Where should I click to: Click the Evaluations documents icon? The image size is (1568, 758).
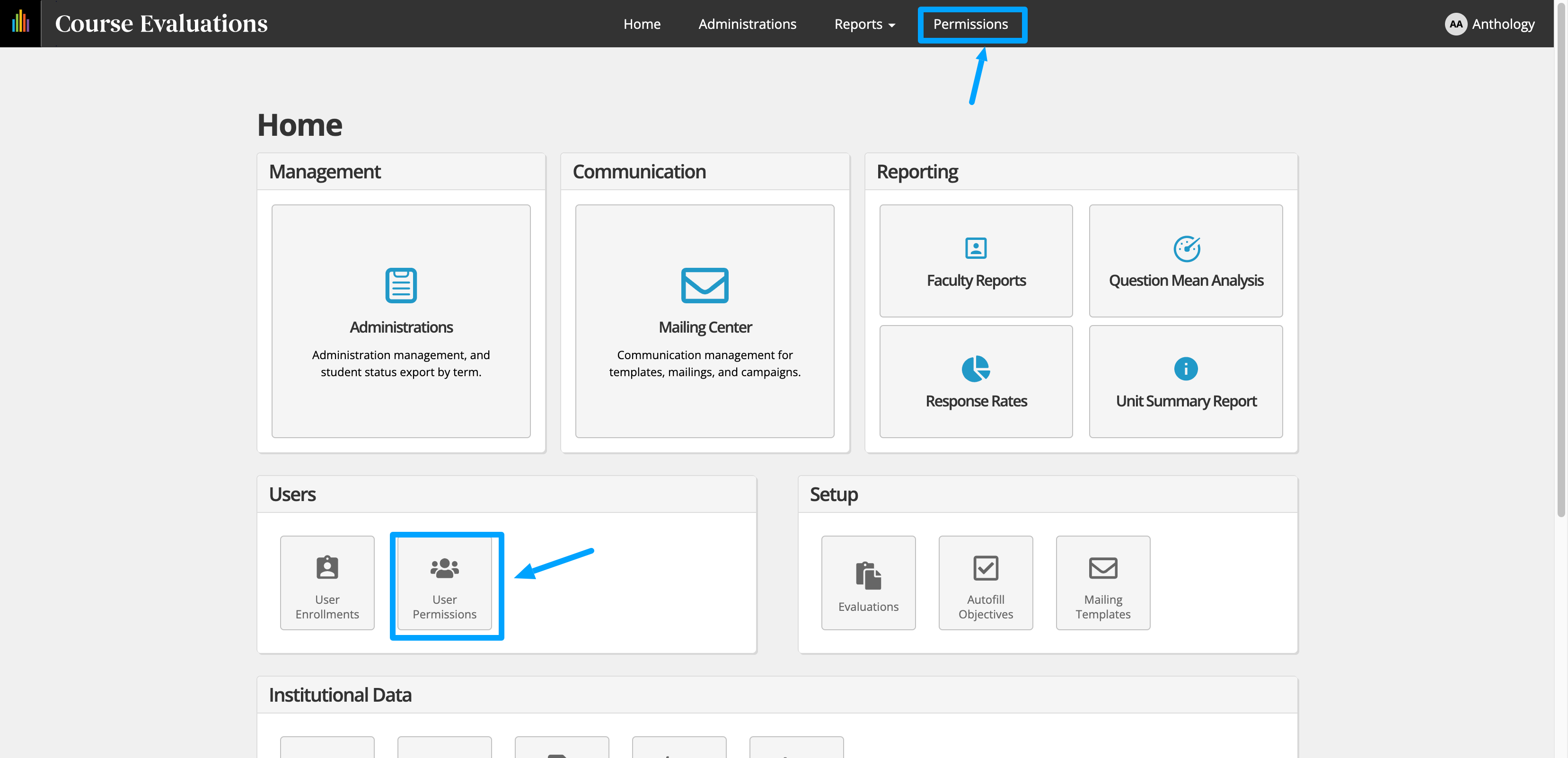coord(868,575)
